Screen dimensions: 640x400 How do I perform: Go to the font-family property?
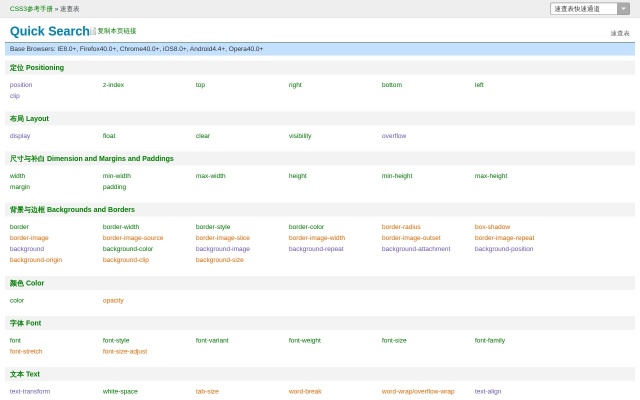coord(490,340)
